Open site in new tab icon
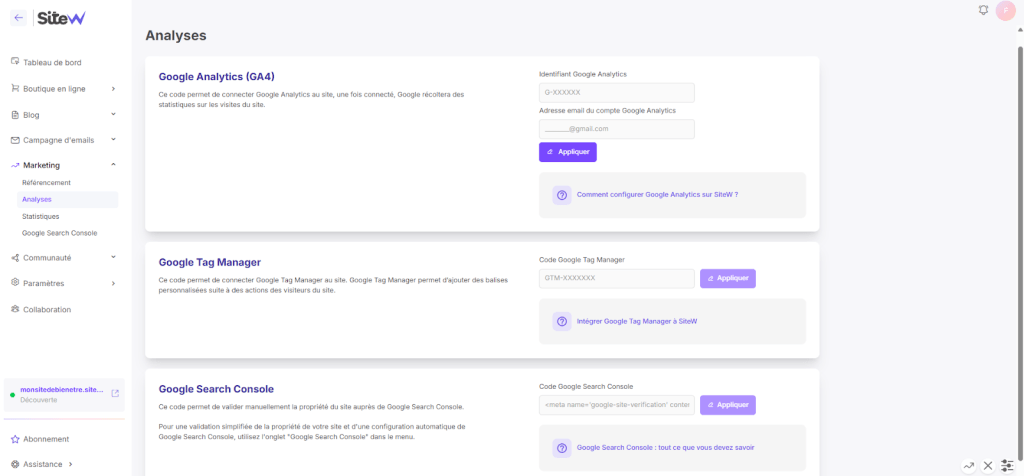Viewport: 1024px width, 476px height. 115,393
